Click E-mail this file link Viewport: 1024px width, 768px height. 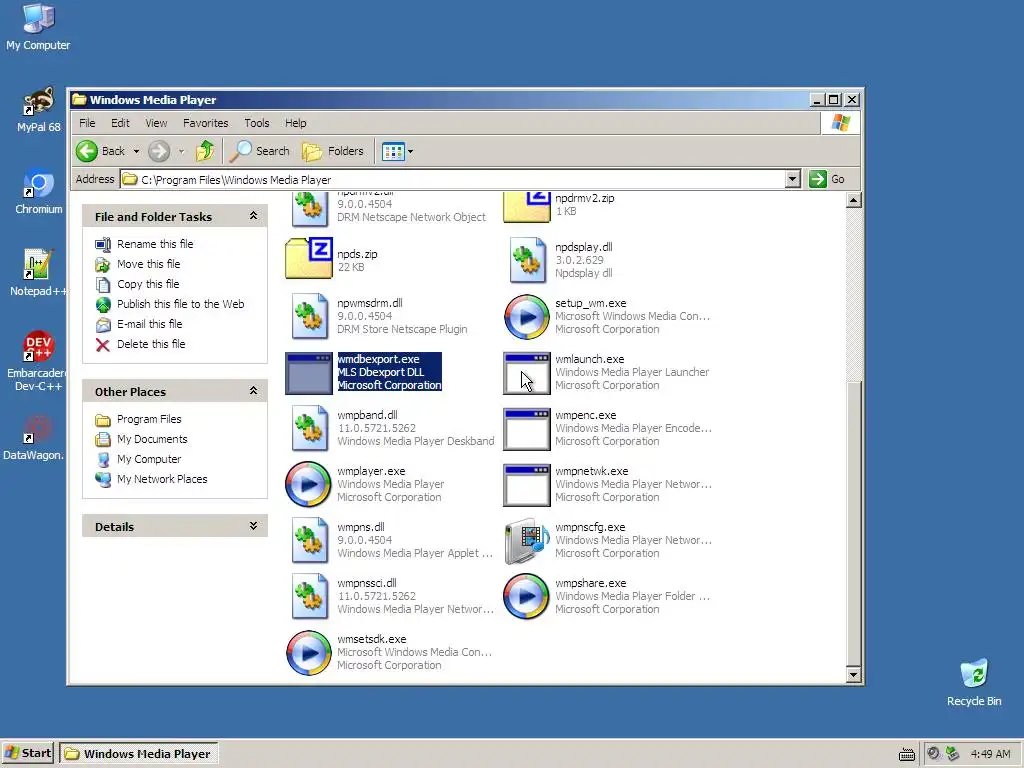point(150,324)
